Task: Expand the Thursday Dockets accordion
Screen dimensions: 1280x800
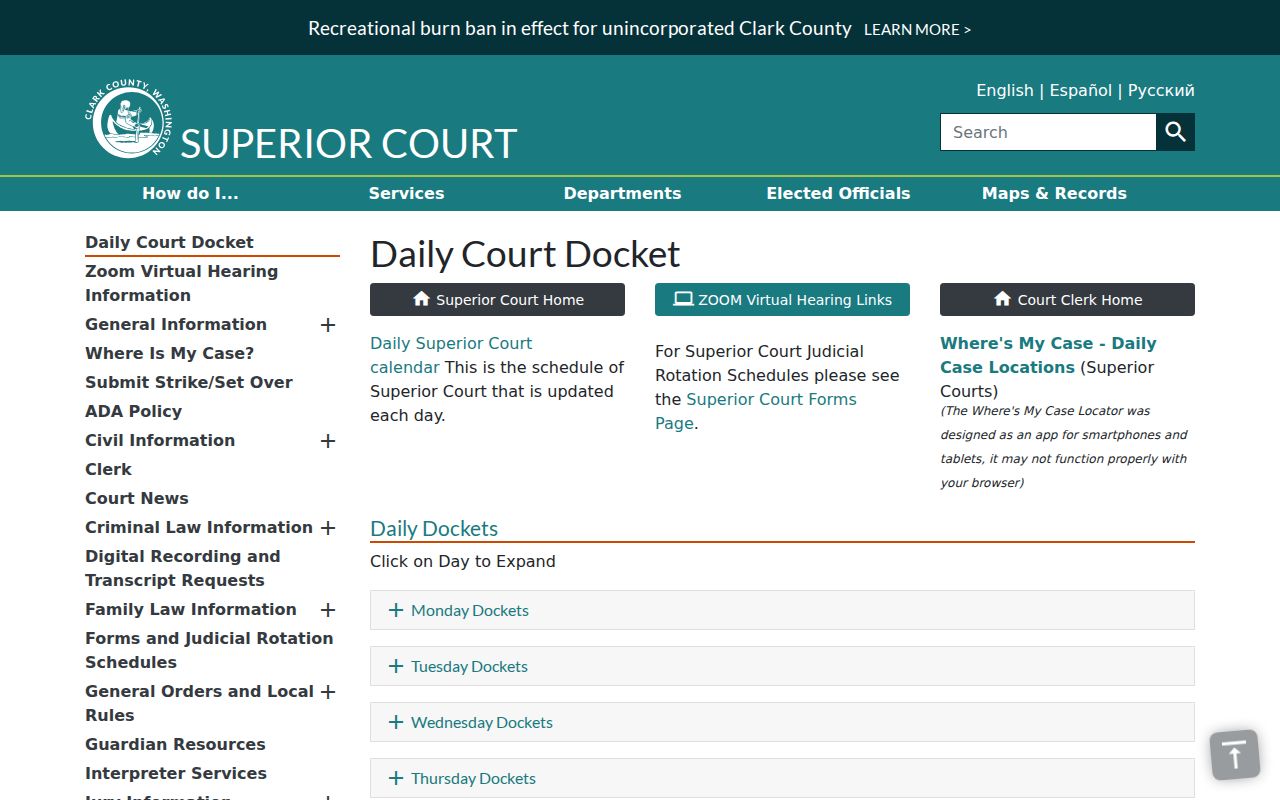Action: [x=782, y=778]
